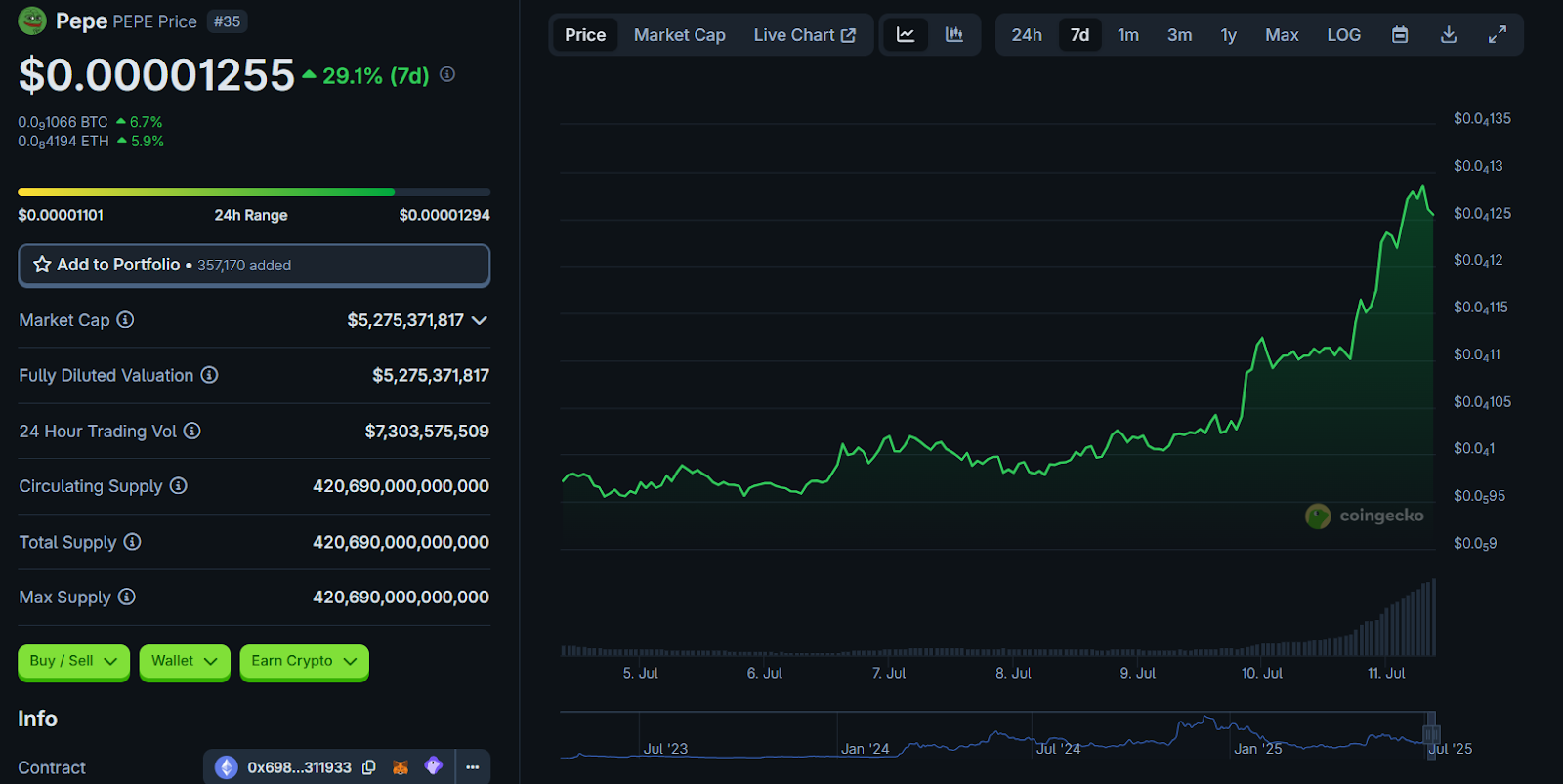Open the Buy / Sell dropdown
Viewport: 1563px width, 784px height.
click(73, 661)
